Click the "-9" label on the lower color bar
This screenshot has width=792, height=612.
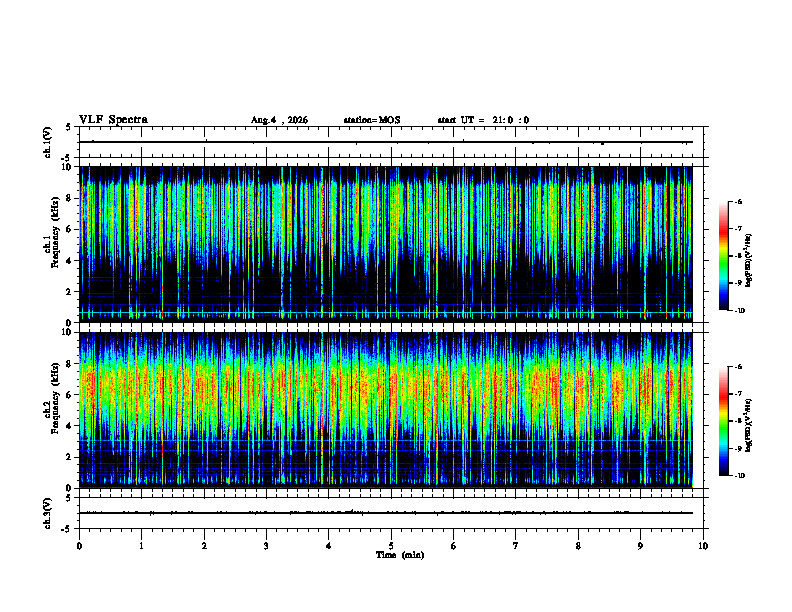pos(738,448)
